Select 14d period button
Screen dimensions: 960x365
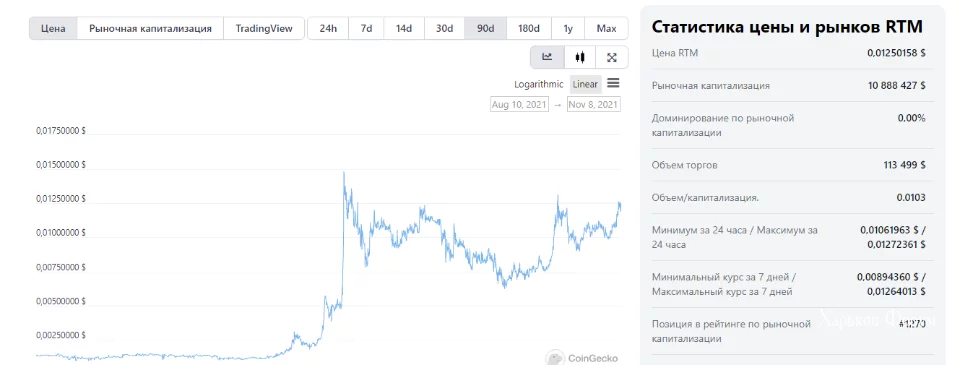tap(403, 28)
